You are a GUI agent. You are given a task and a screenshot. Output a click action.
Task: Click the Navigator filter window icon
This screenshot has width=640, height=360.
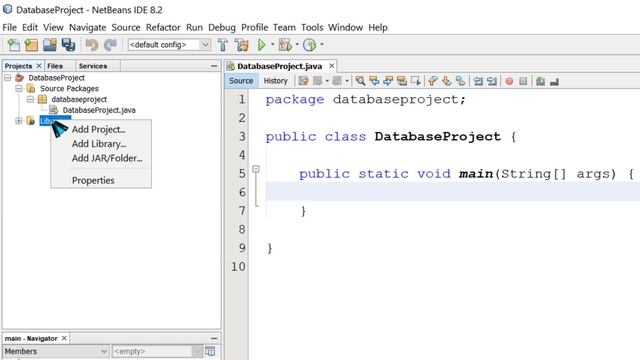tap(210, 351)
